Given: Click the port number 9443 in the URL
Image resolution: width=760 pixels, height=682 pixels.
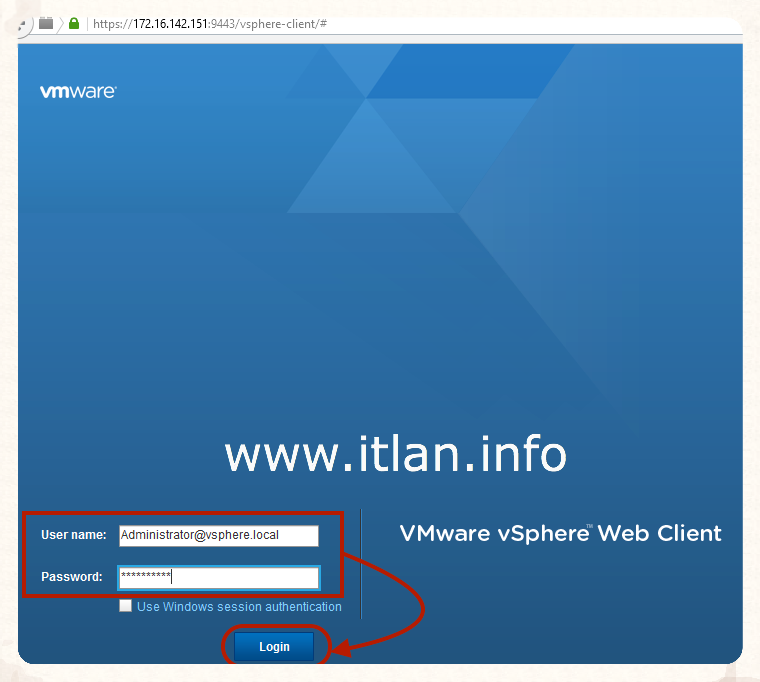Looking at the screenshot, I should [222, 23].
